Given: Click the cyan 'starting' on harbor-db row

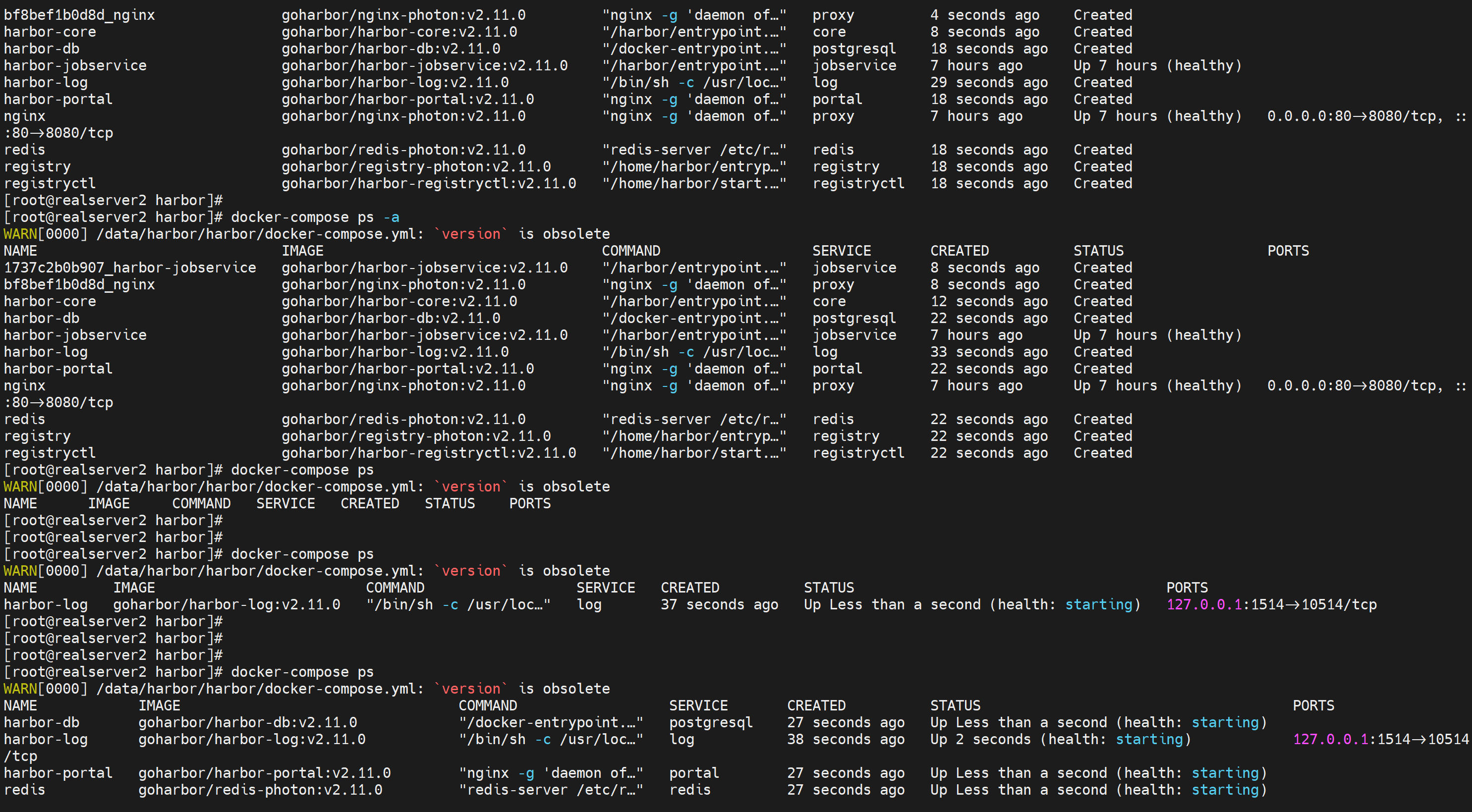Looking at the screenshot, I should (1225, 723).
